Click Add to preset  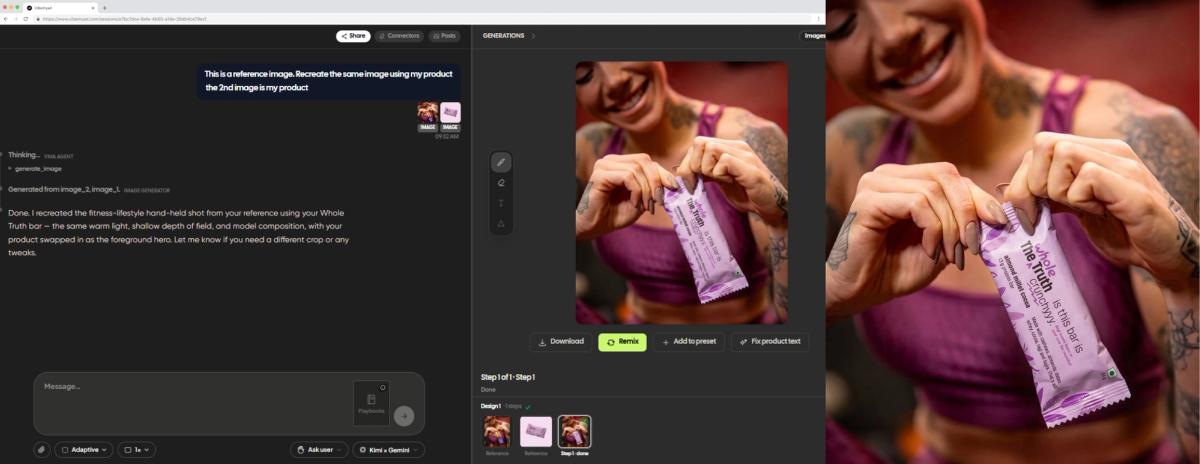(689, 342)
